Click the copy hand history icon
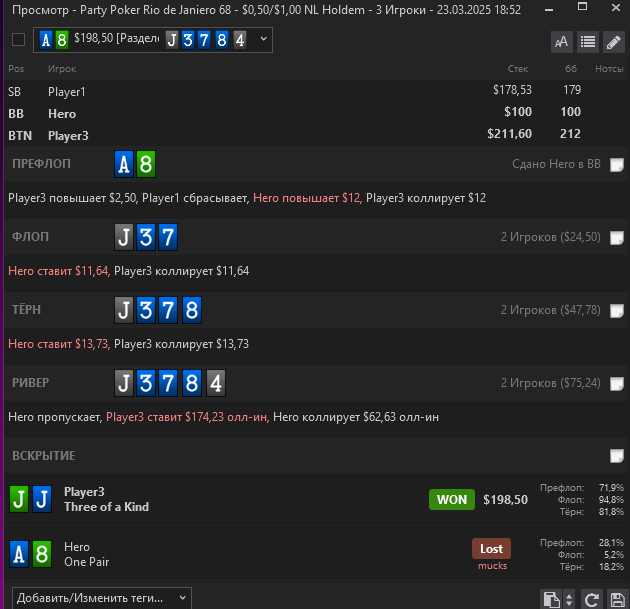 [x=552, y=600]
